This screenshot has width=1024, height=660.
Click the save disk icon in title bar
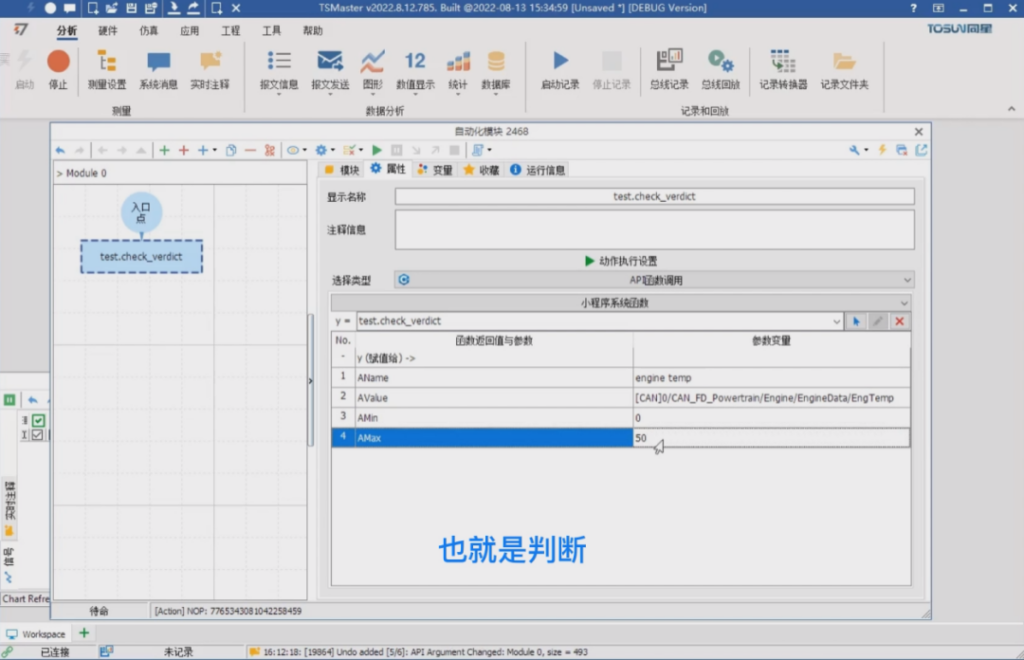point(131,8)
